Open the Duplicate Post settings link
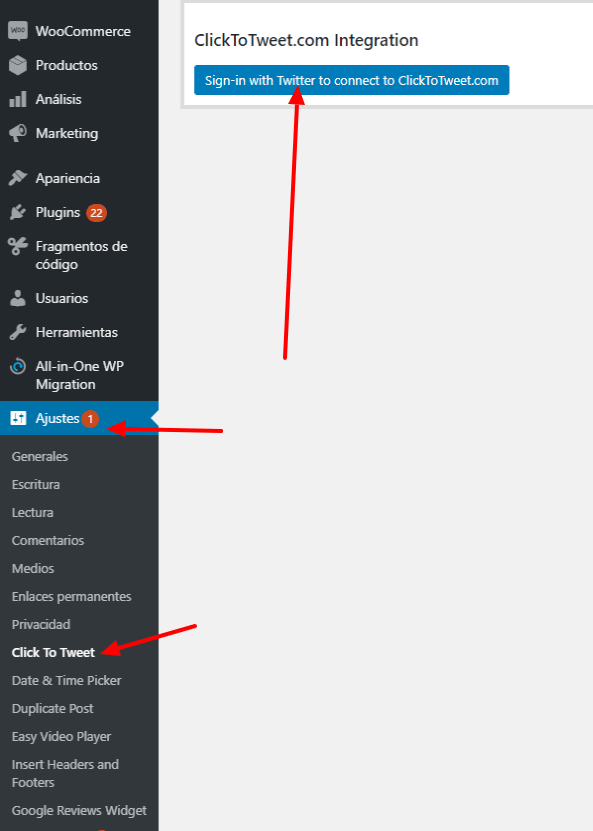 click(52, 709)
